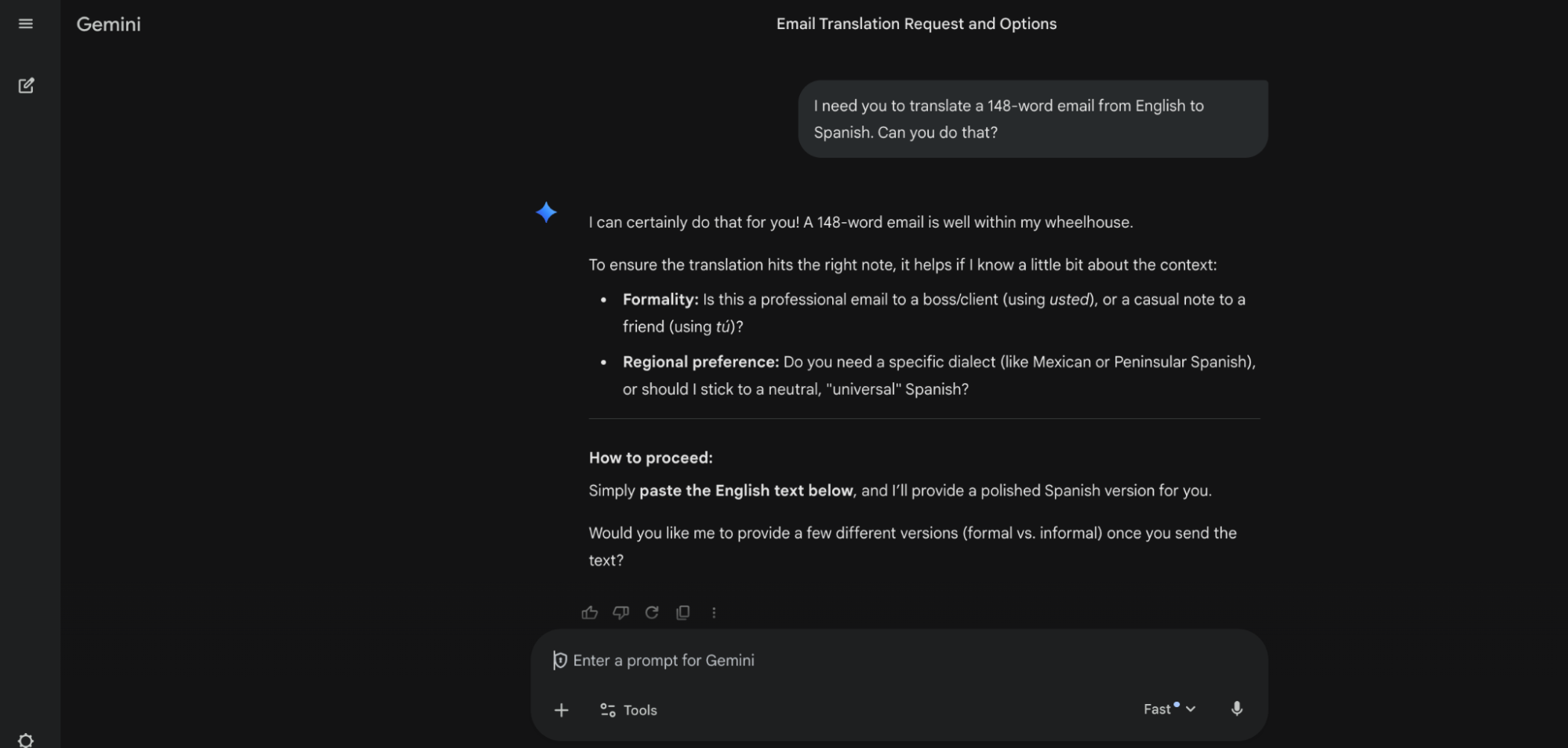This screenshot has width=1568, height=748.
Task: Expand the Tools options
Action: [x=628, y=710]
